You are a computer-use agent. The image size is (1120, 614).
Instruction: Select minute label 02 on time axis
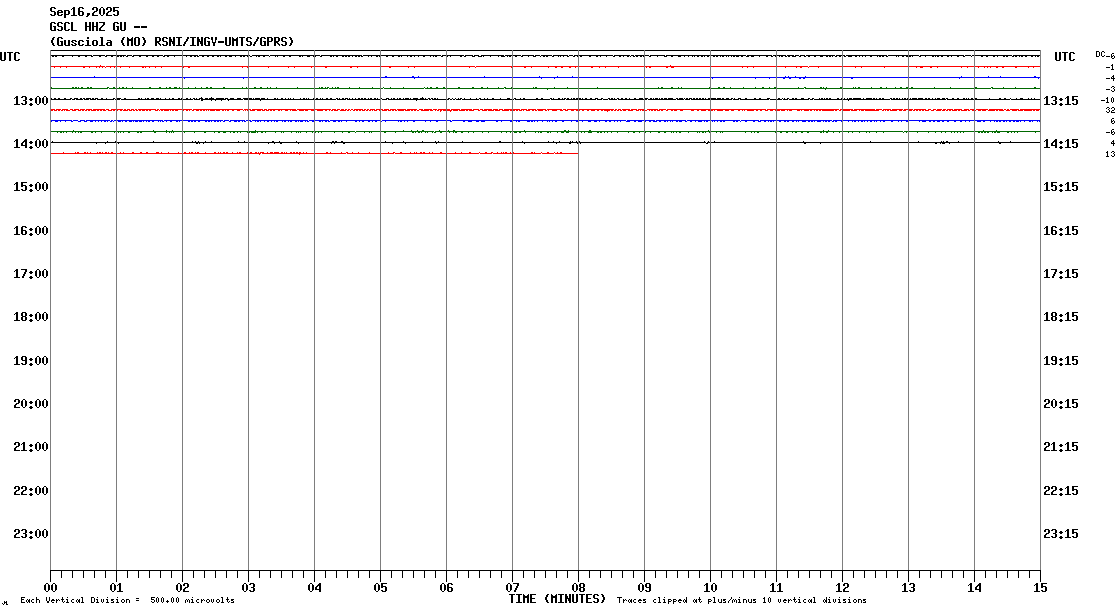click(x=183, y=588)
